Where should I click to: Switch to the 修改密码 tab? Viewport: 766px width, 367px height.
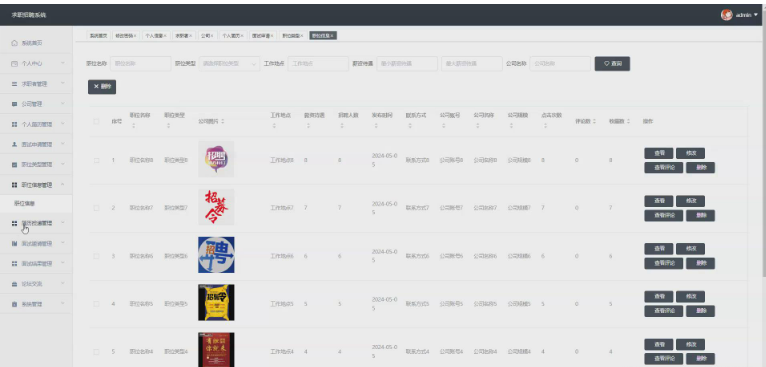126,36
